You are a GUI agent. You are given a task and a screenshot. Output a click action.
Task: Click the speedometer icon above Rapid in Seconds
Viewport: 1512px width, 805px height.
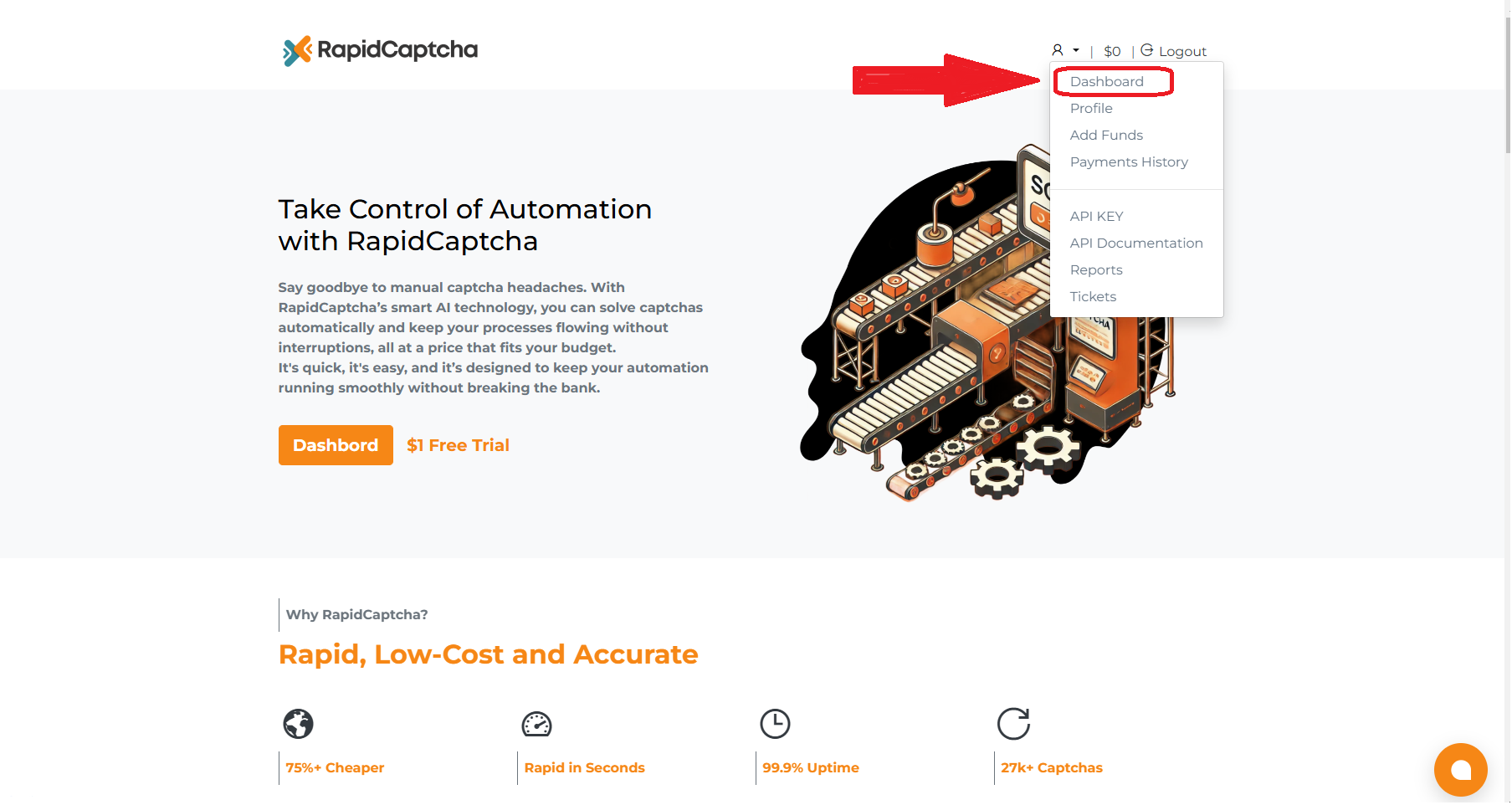[536, 724]
